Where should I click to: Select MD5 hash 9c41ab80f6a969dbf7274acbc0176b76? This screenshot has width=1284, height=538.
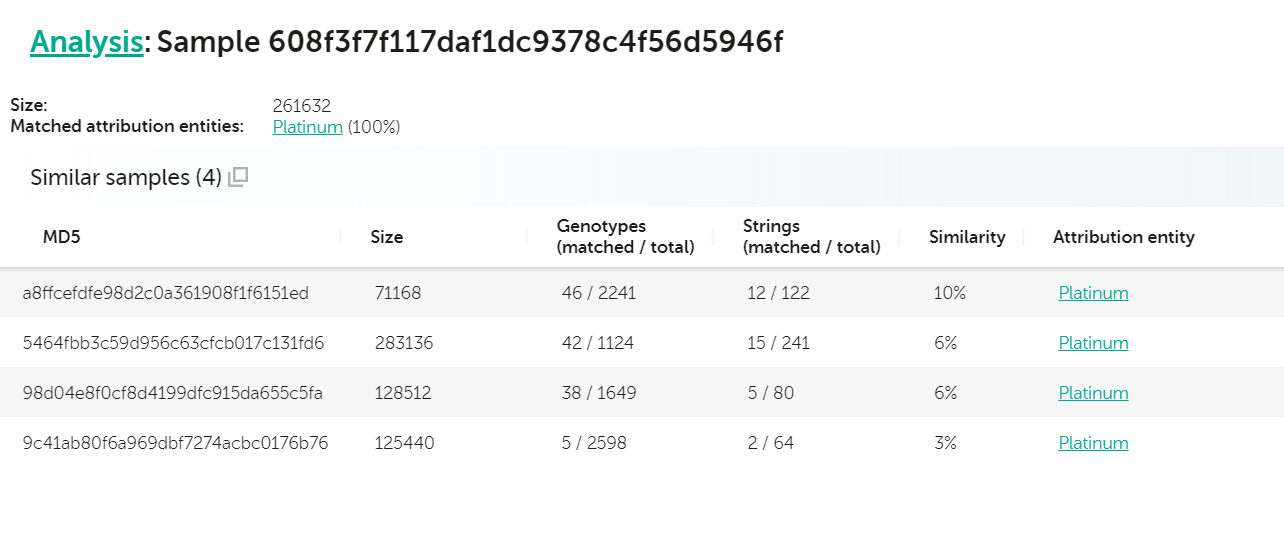175,443
